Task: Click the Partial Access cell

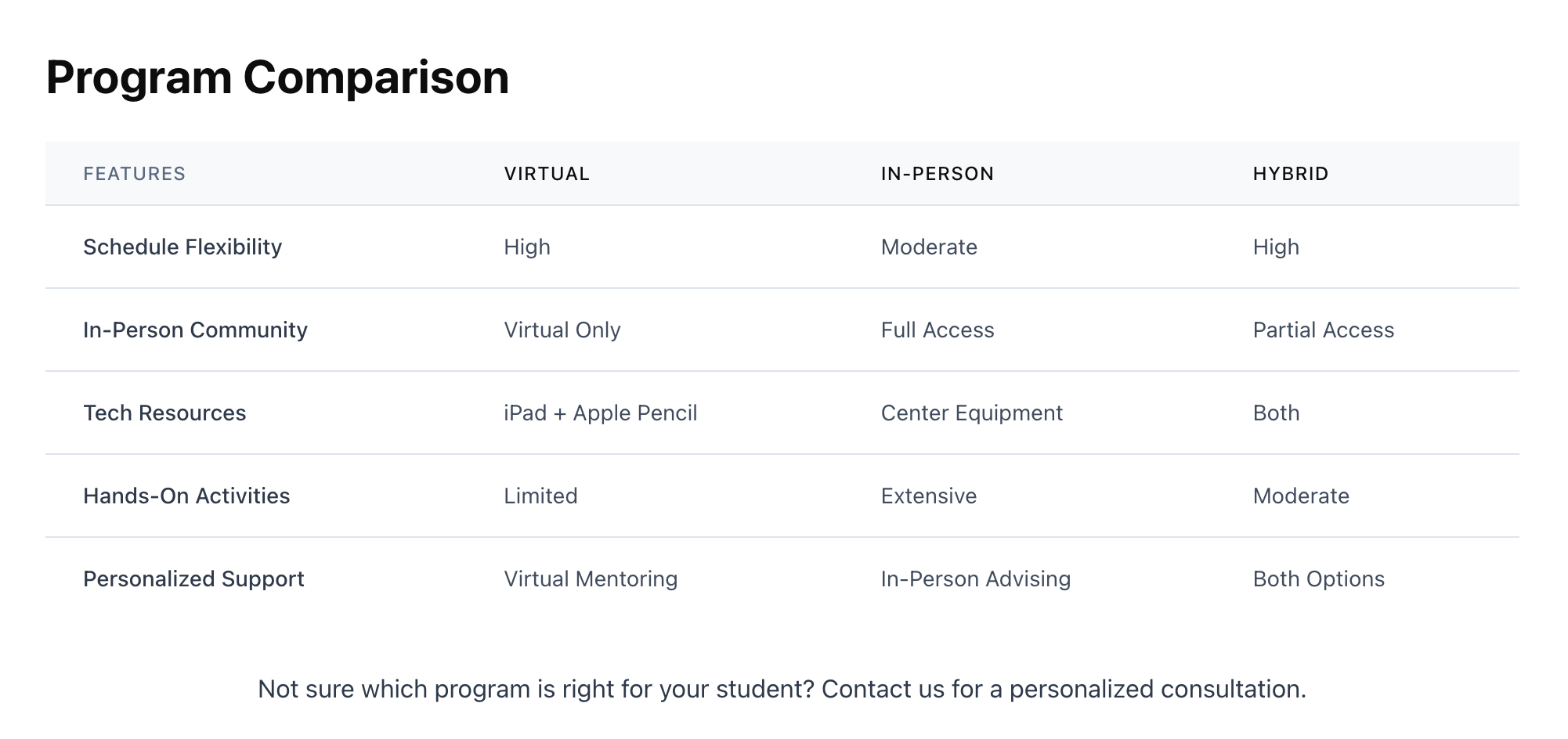Action: 1323,330
